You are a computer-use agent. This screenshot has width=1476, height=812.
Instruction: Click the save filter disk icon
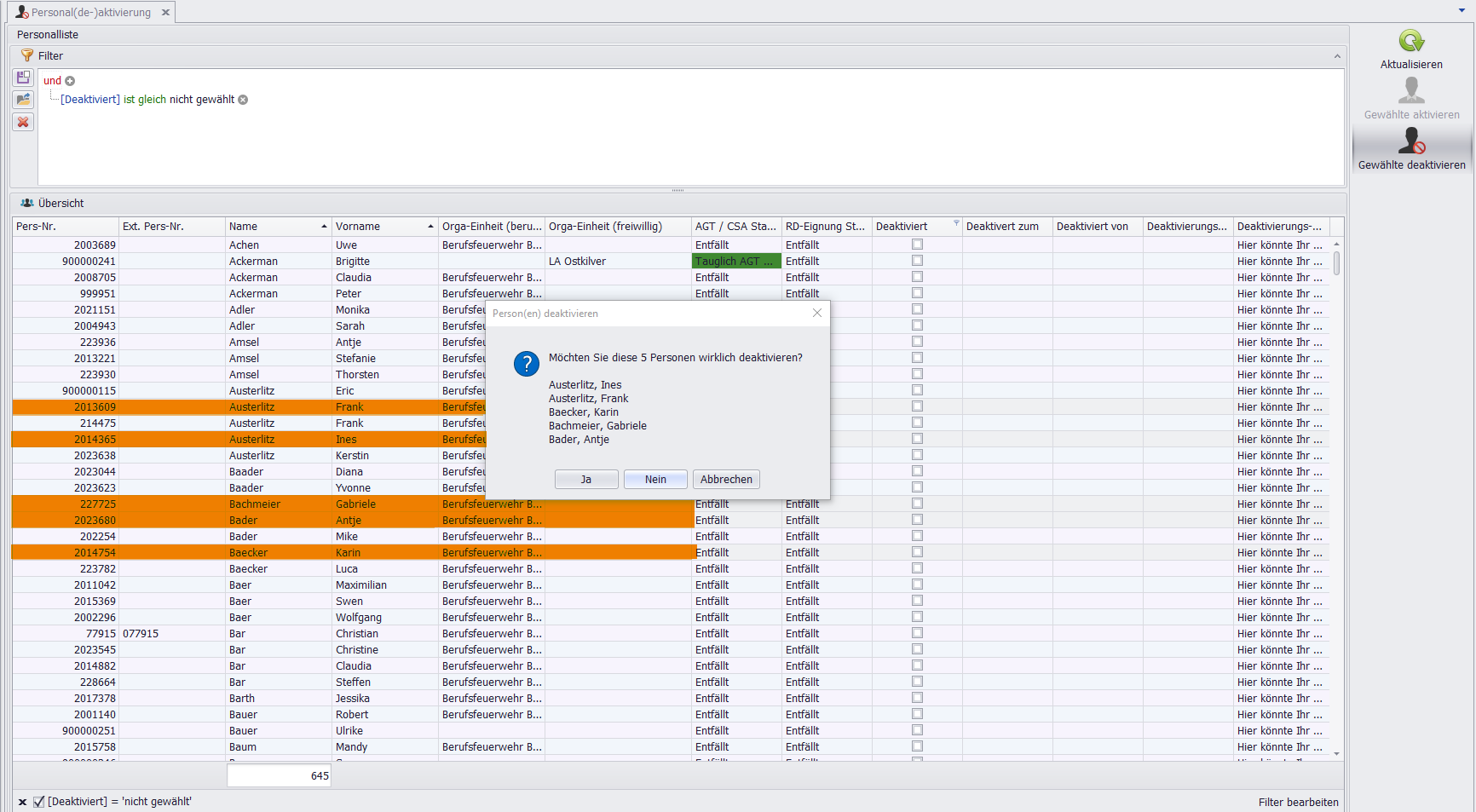coord(24,78)
